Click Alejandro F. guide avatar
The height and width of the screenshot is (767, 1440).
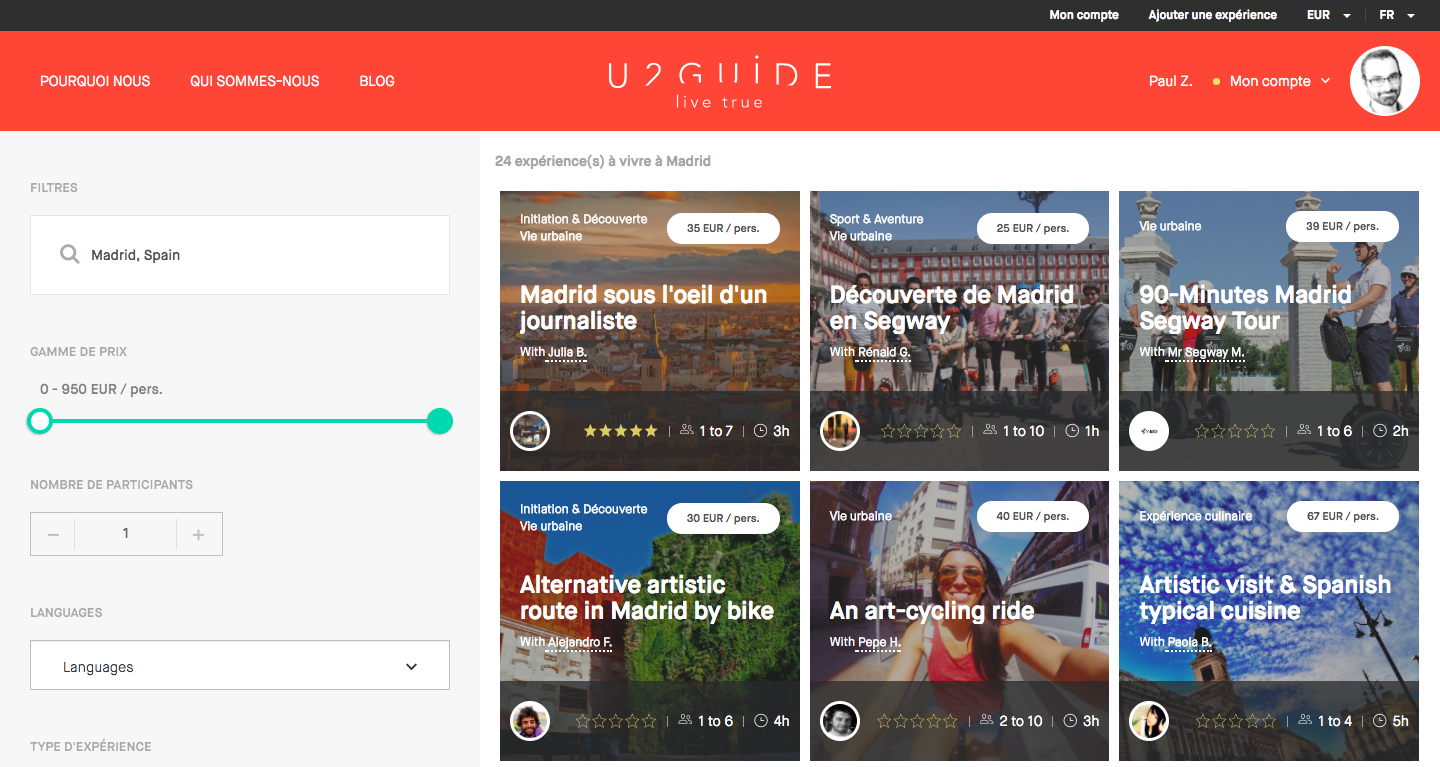click(x=530, y=721)
